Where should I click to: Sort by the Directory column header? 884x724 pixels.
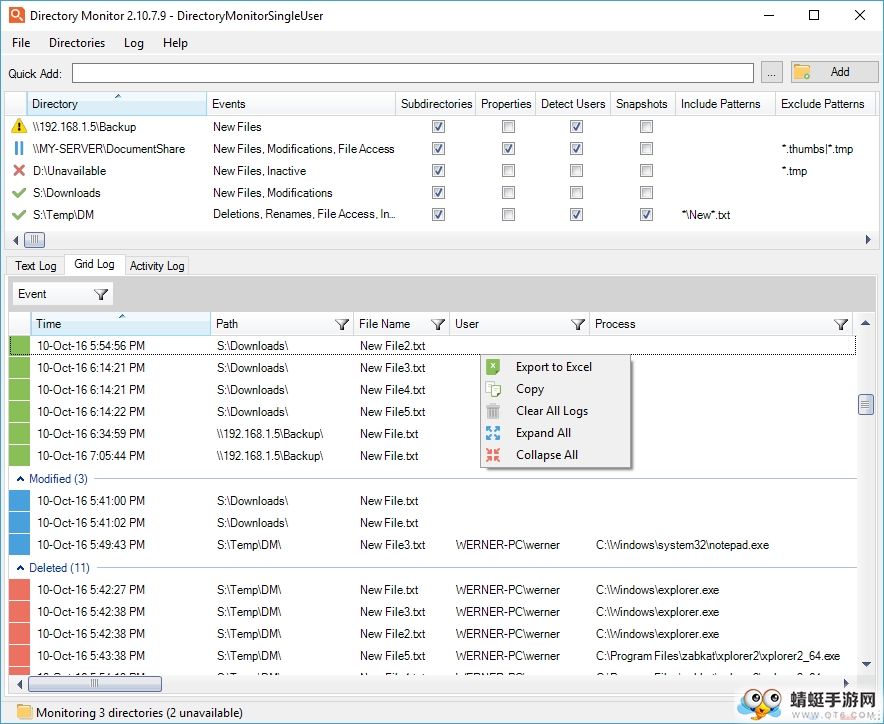click(x=117, y=104)
